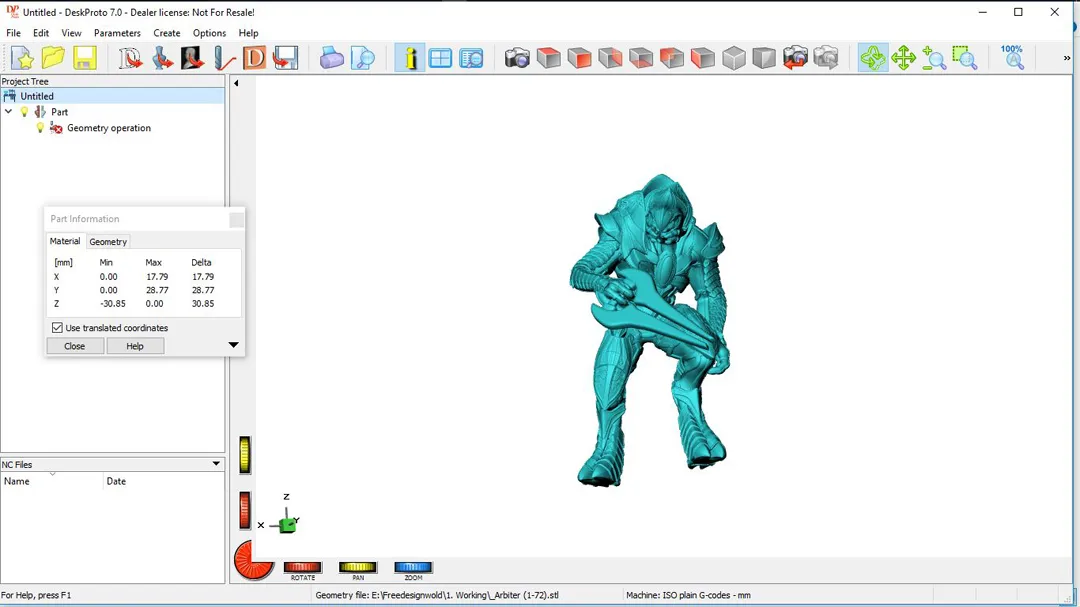The height and width of the screenshot is (607, 1080).
Task: Activate green four-arrow pan mode icon
Action: [x=903, y=58]
